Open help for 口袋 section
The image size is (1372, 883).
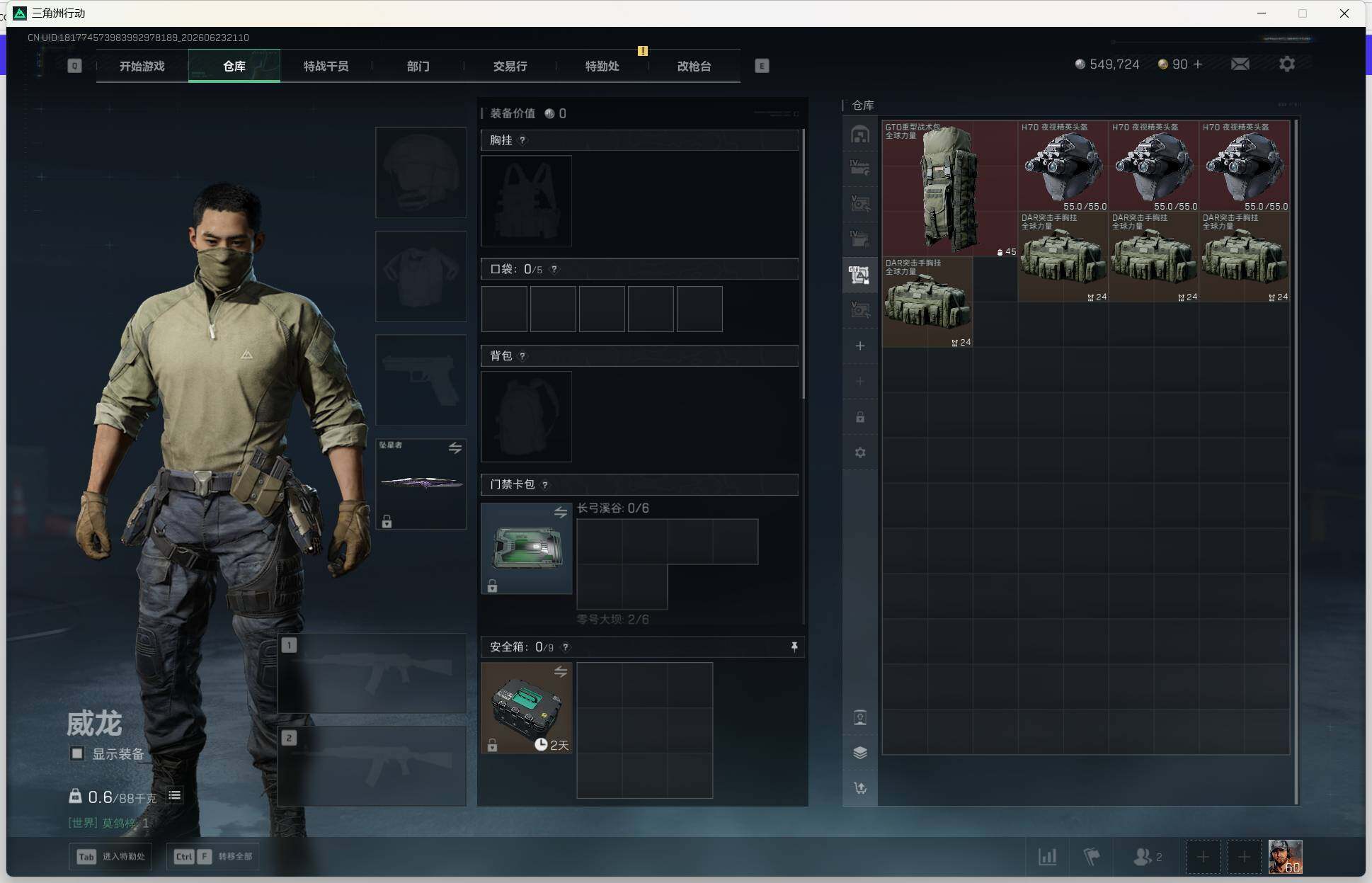554,269
